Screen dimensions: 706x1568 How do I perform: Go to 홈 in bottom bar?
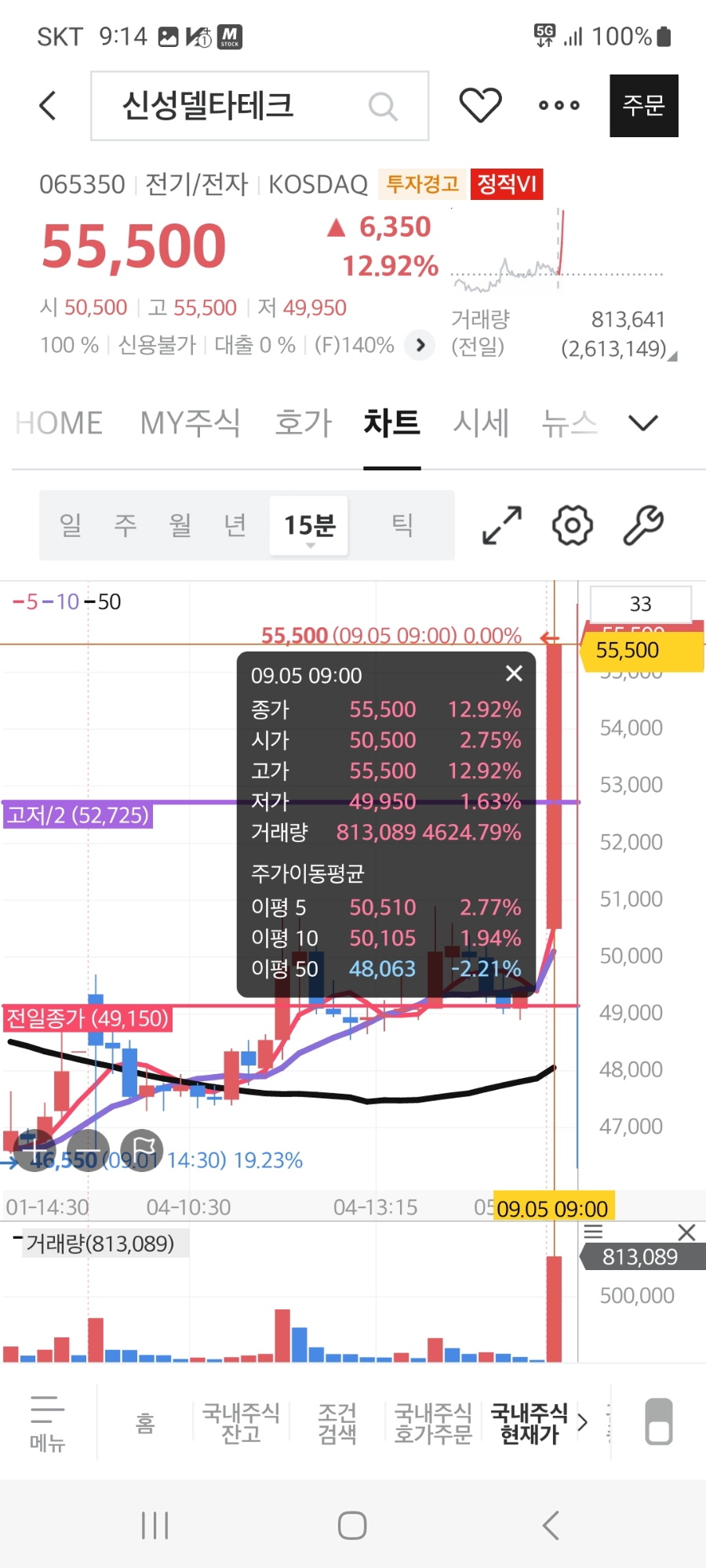pyautogui.click(x=145, y=1423)
